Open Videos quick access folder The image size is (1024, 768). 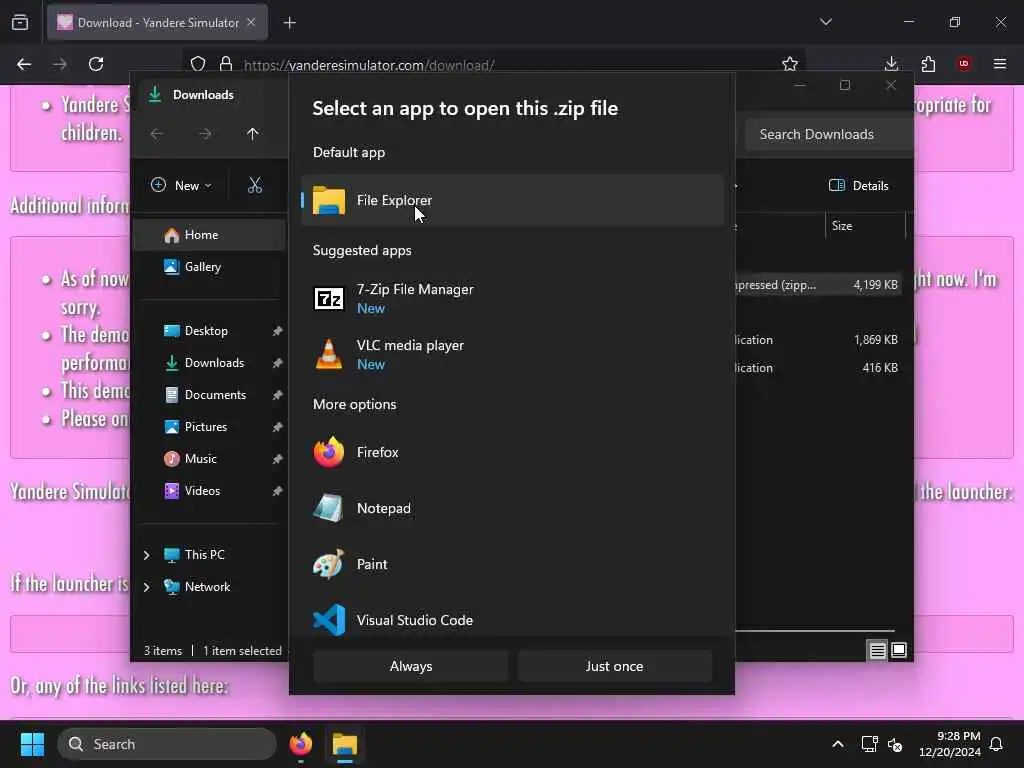(x=209, y=490)
